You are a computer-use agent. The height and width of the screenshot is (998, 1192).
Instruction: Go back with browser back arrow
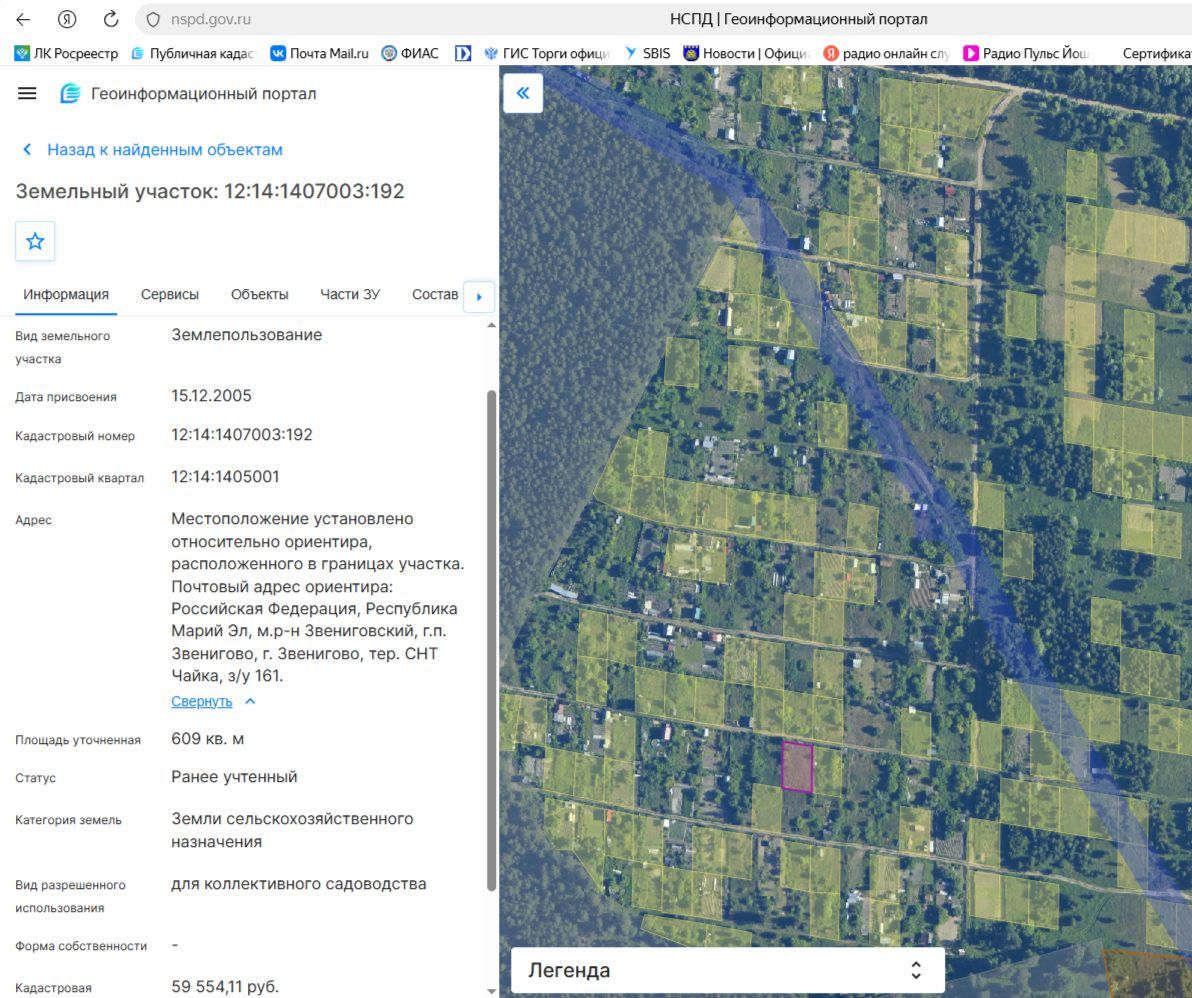click(x=24, y=19)
